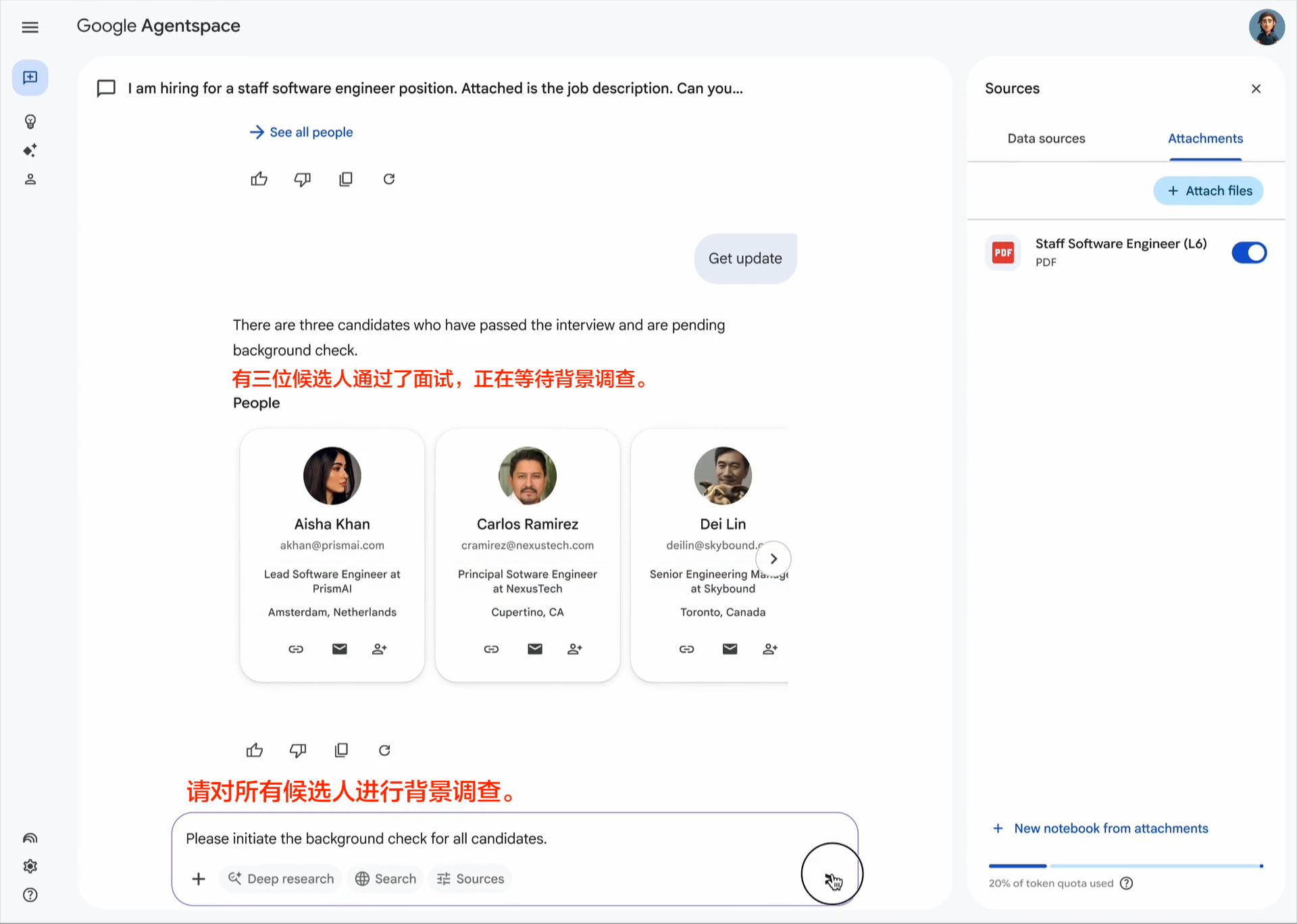Select the Attachments tab

pyautogui.click(x=1205, y=138)
